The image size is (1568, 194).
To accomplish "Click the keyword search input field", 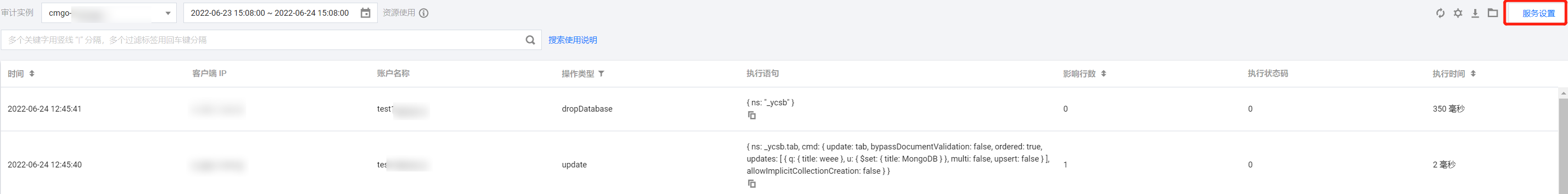I will click(x=262, y=40).
